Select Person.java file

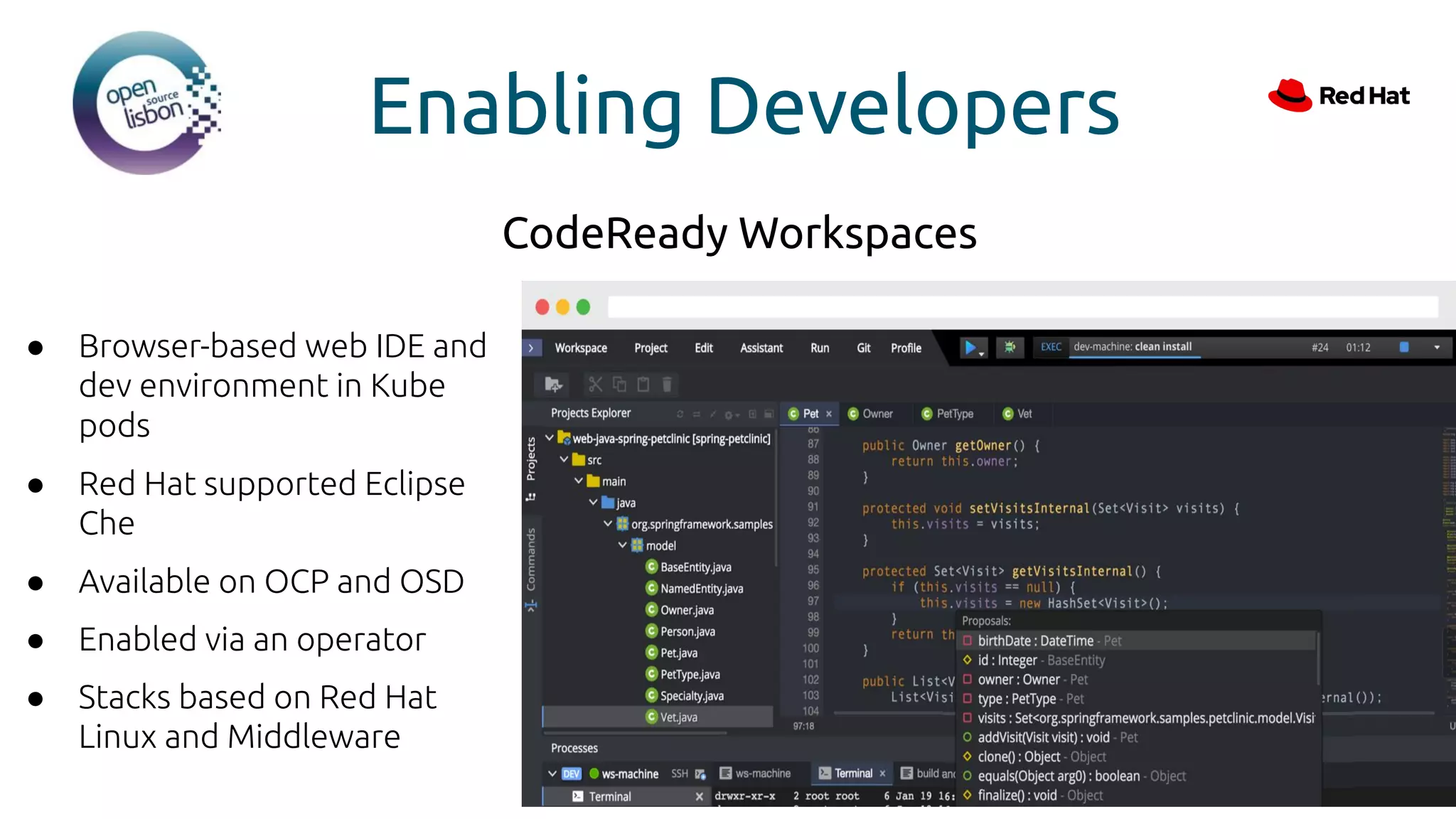(x=680, y=631)
